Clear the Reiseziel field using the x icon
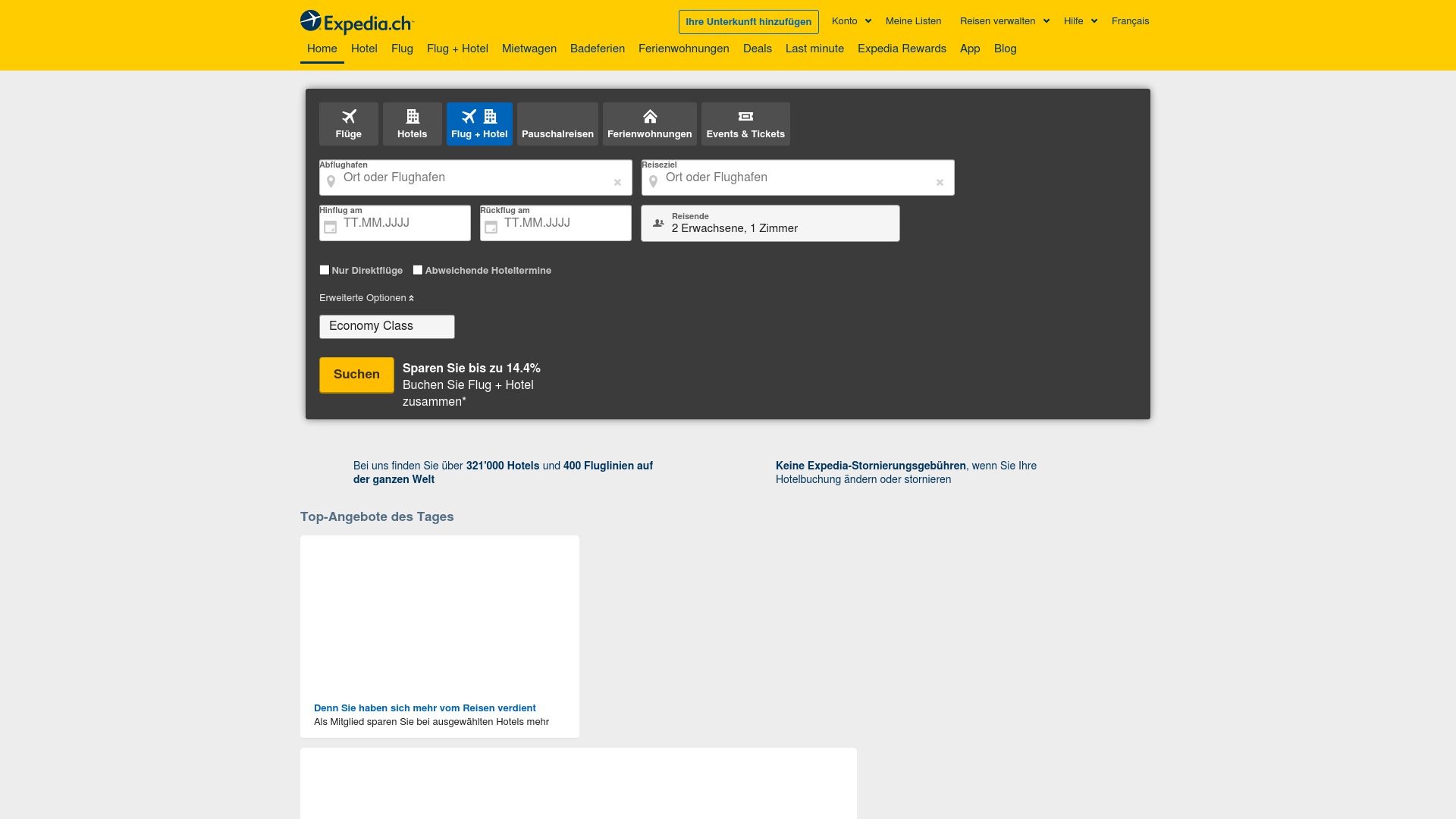This screenshot has width=1456, height=819. click(940, 182)
